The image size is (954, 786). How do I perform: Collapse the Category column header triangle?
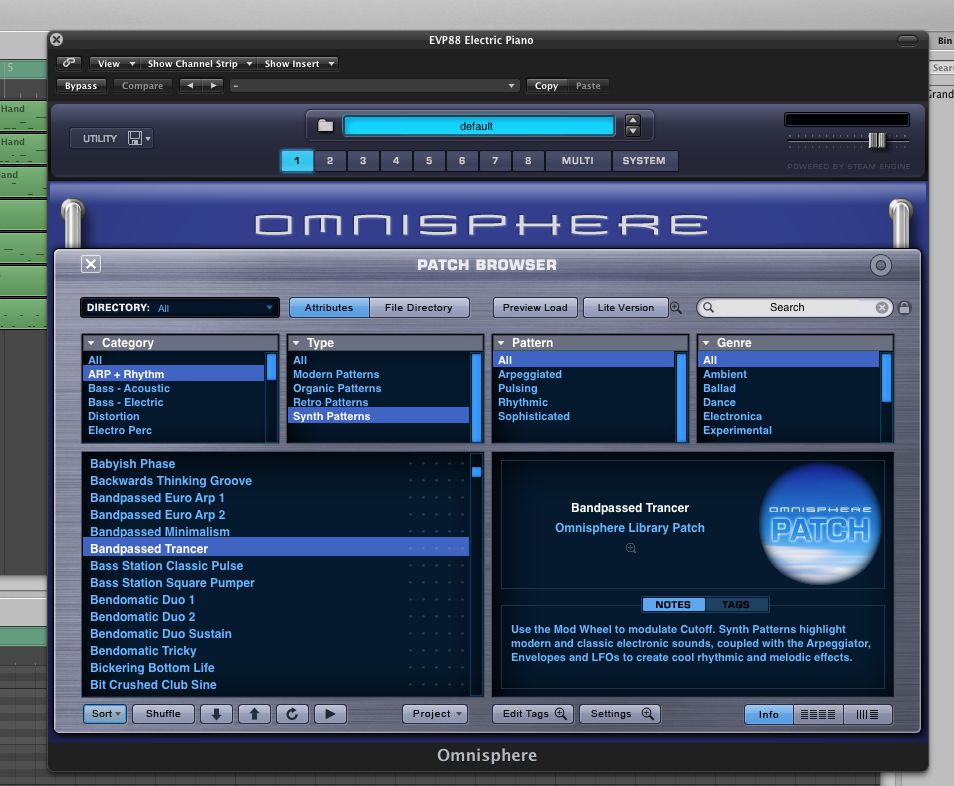[x=91, y=343]
